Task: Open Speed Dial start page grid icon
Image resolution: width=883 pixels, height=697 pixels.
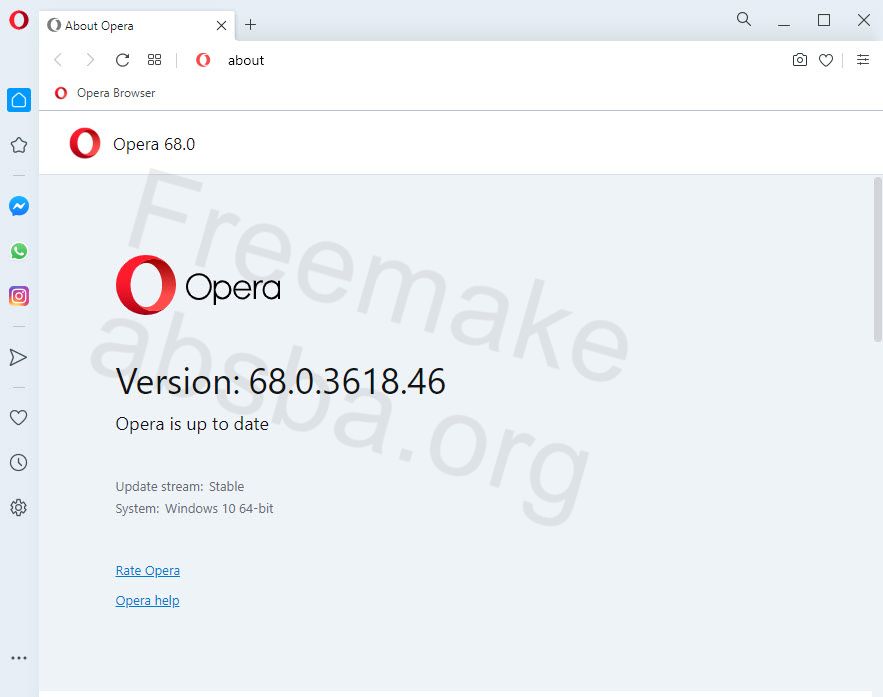Action: [154, 60]
